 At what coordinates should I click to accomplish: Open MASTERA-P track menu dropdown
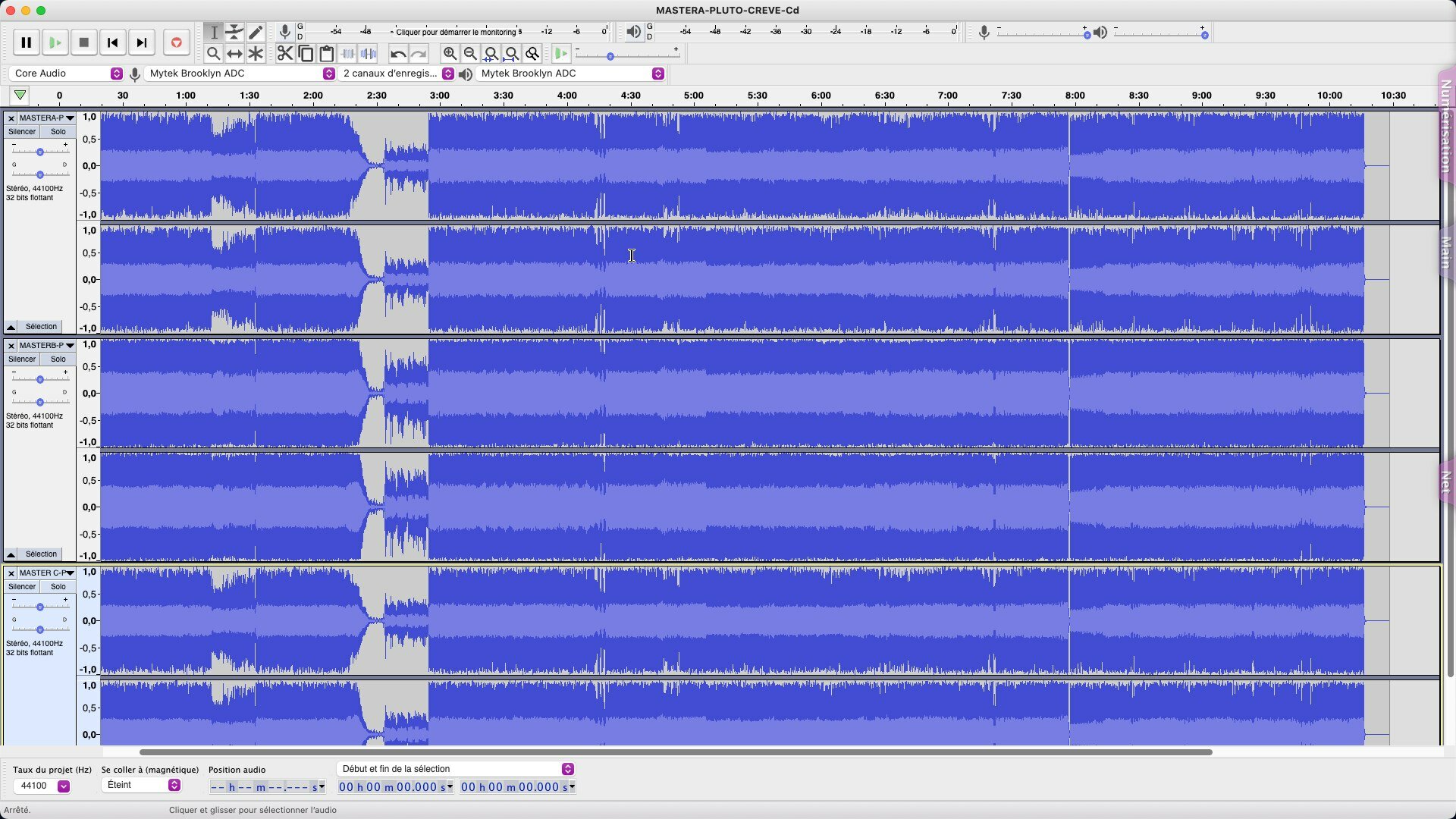[46, 118]
